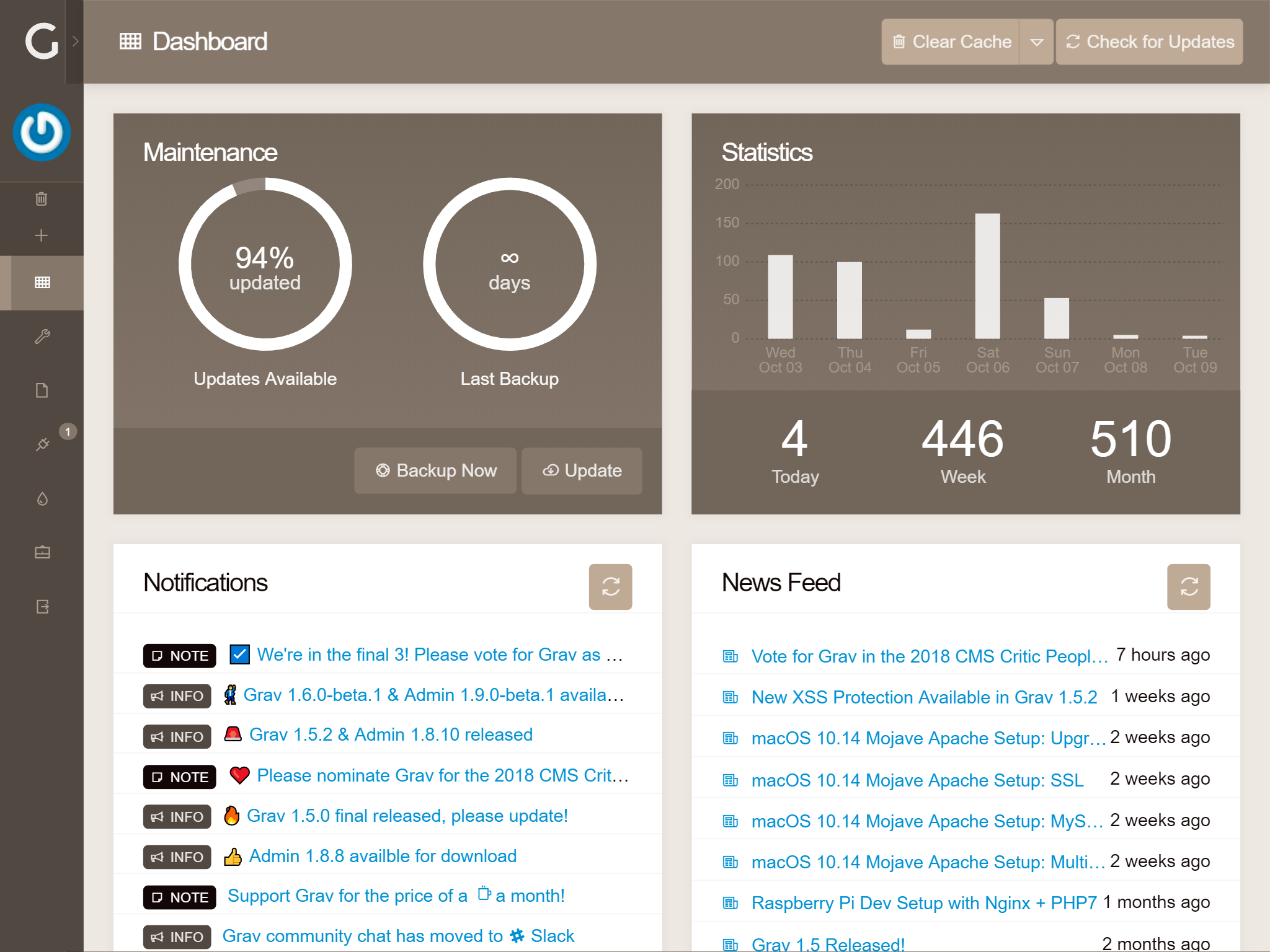The width and height of the screenshot is (1270, 952).
Task: Open Plugins via the plug icon
Action: [42, 444]
